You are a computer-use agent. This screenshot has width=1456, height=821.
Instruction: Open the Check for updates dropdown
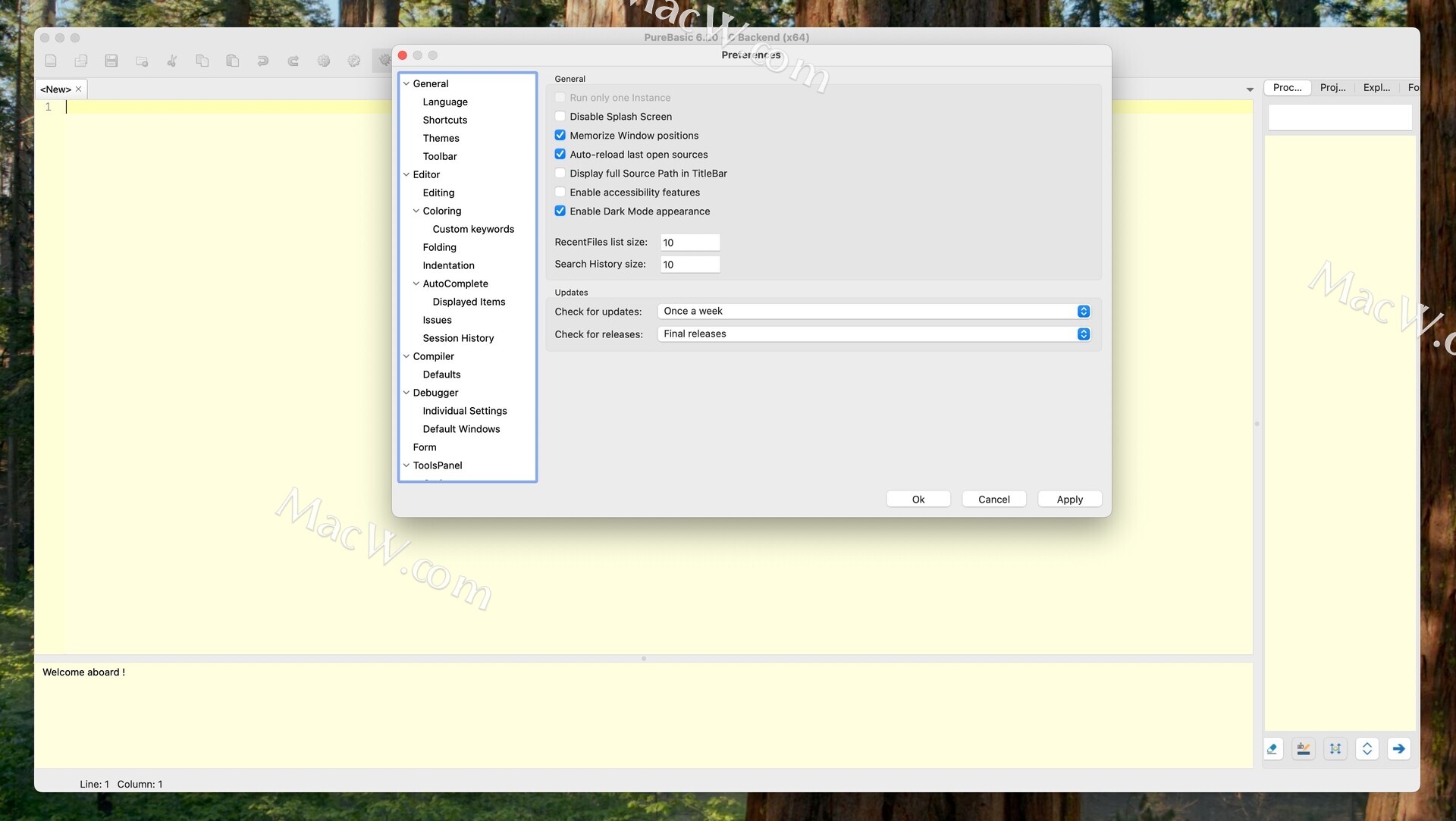click(874, 312)
